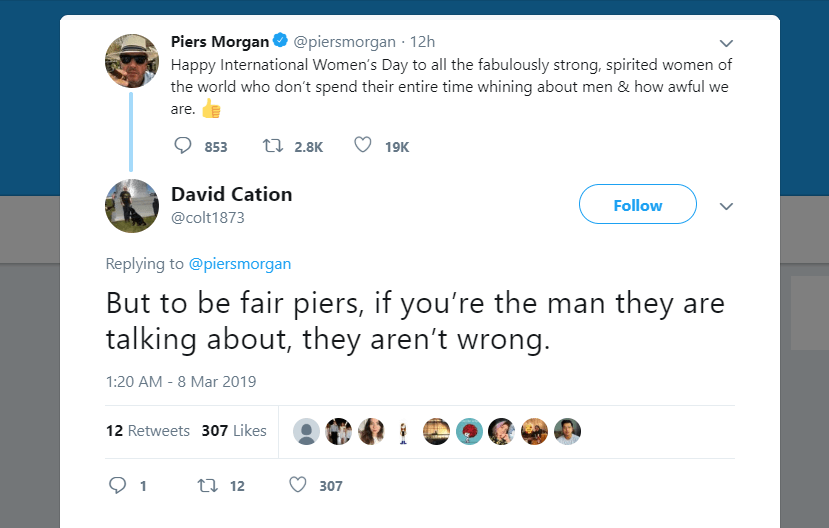Like Piers Morgan's tweet
Image resolution: width=829 pixels, height=528 pixels.
(363, 146)
